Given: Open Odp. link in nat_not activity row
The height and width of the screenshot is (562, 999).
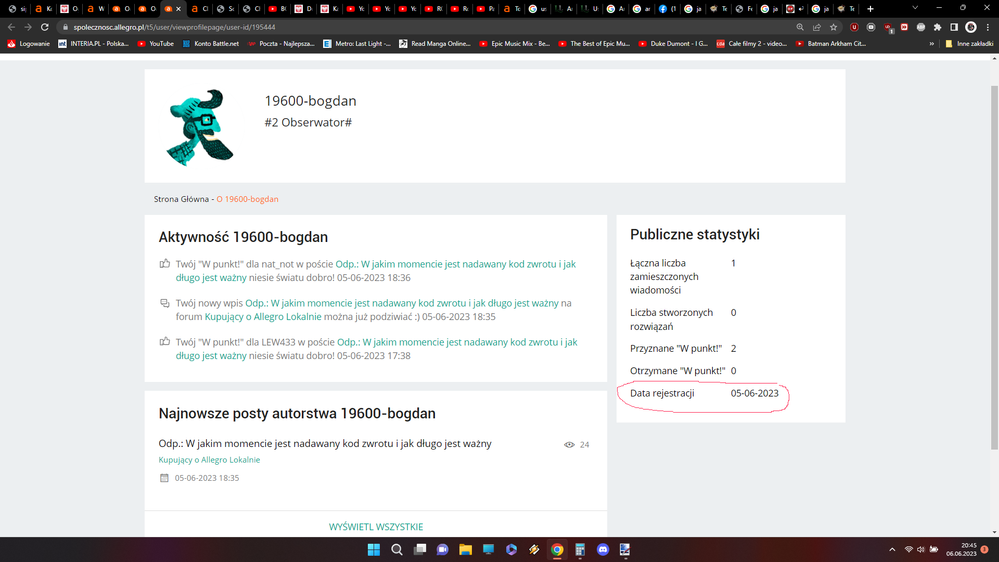Looking at the screenshot, I should 376,271.
